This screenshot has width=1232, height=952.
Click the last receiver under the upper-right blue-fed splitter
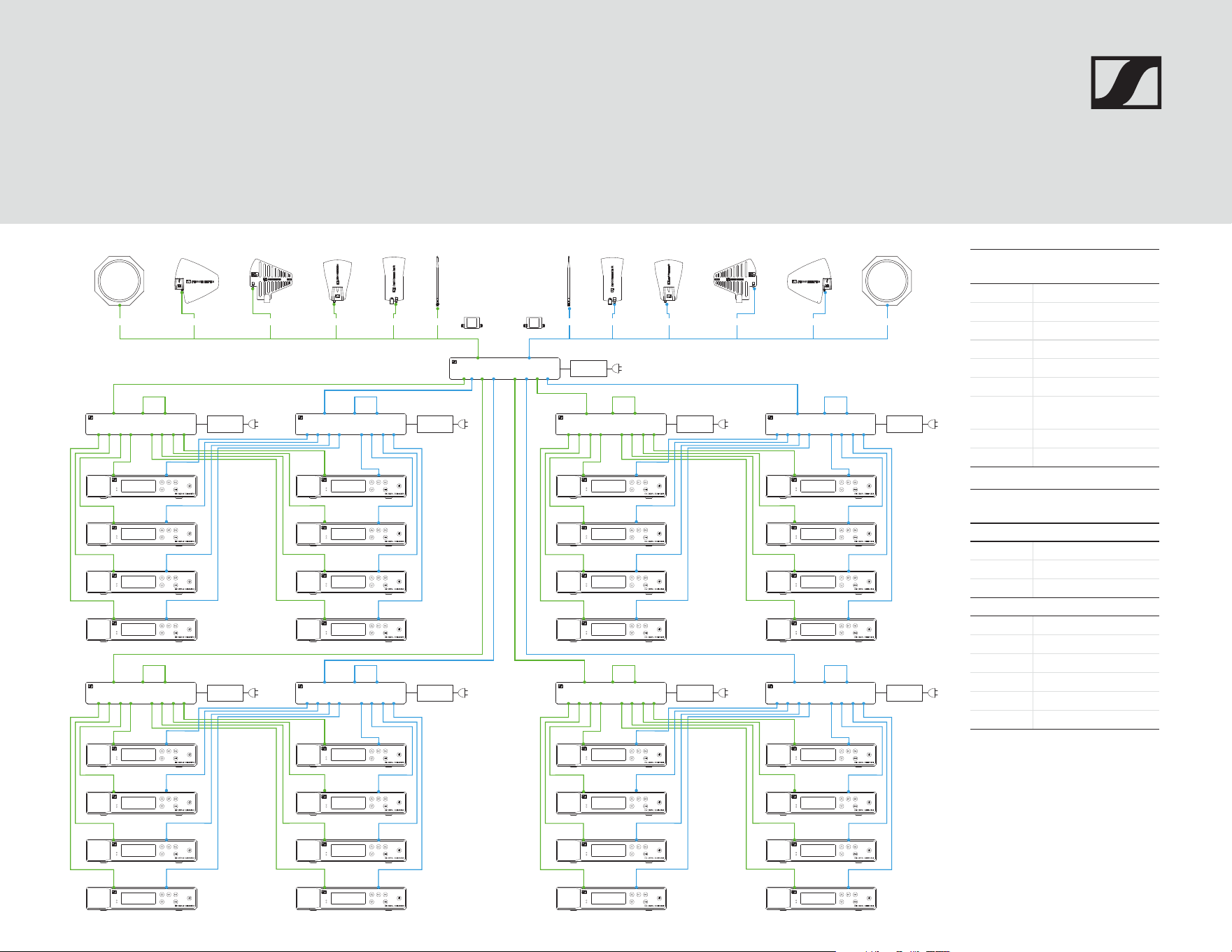coord(821,630)
